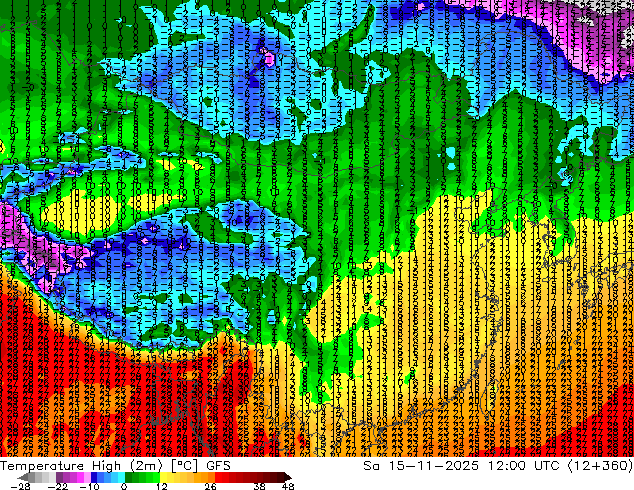The height and width of the screenshot is (490, 634).
Task: Click the darkest maroon arrow end above 48
Action: click(x=288, y=477)
